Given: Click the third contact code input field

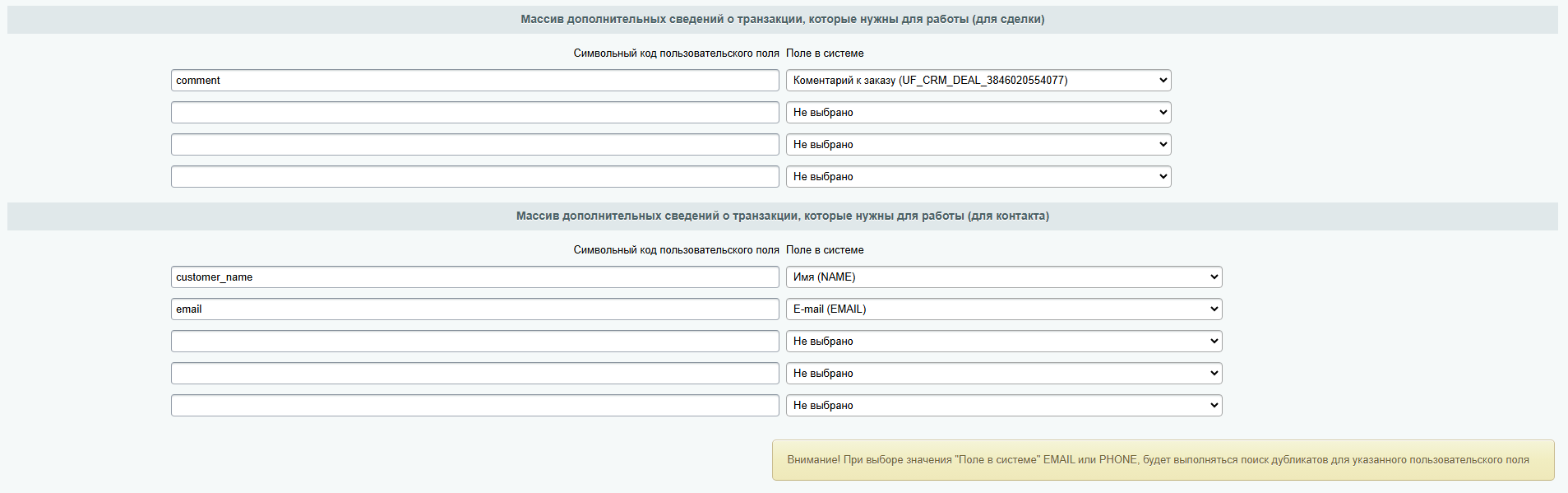Looking at the screenshot, I should coord(474,342).
